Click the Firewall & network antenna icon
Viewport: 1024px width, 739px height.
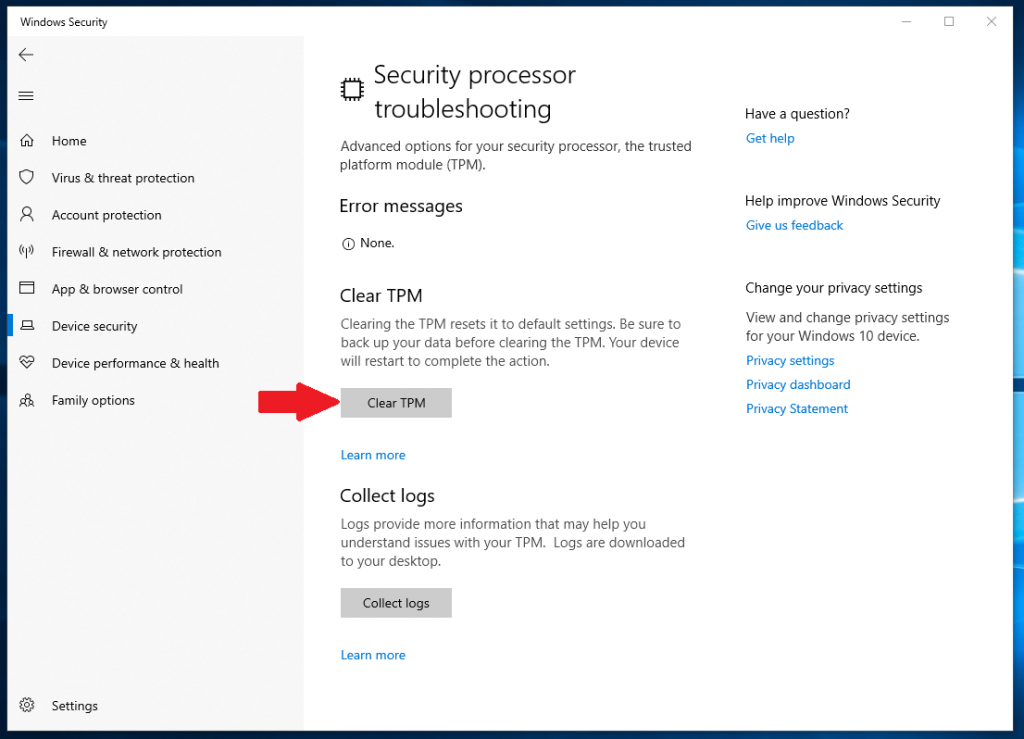coord(27,251)
